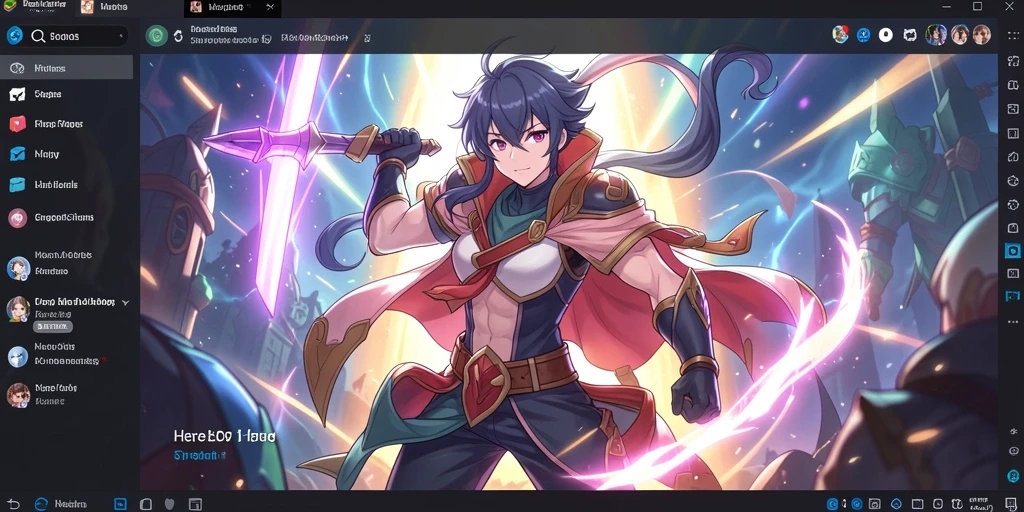The image size is (1024, 512).
Task: Click the back arrow in the bottom bar
Action: coord(14,504)
